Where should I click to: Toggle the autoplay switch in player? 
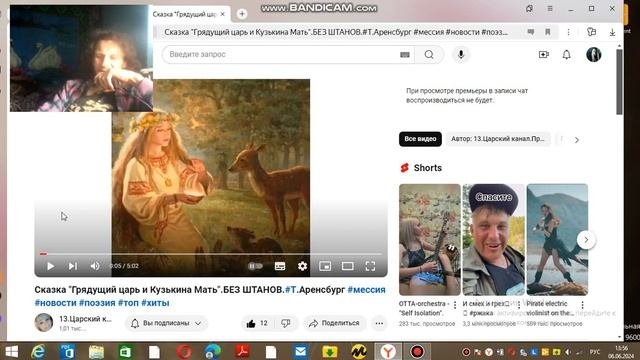pyautogui.click(x=255, y=266)
